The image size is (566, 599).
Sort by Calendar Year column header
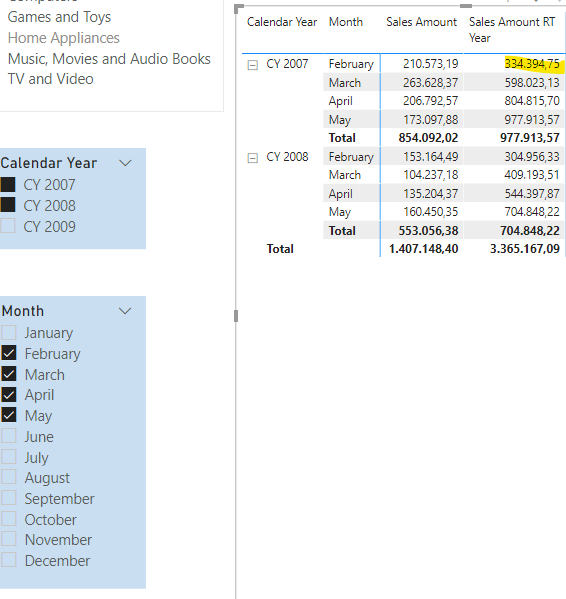282,22
